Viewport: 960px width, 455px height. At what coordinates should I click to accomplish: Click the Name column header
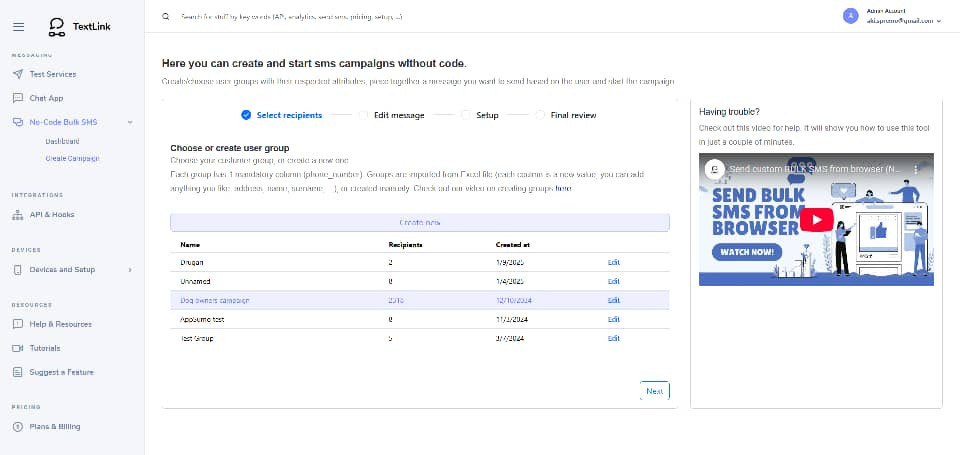190,244
